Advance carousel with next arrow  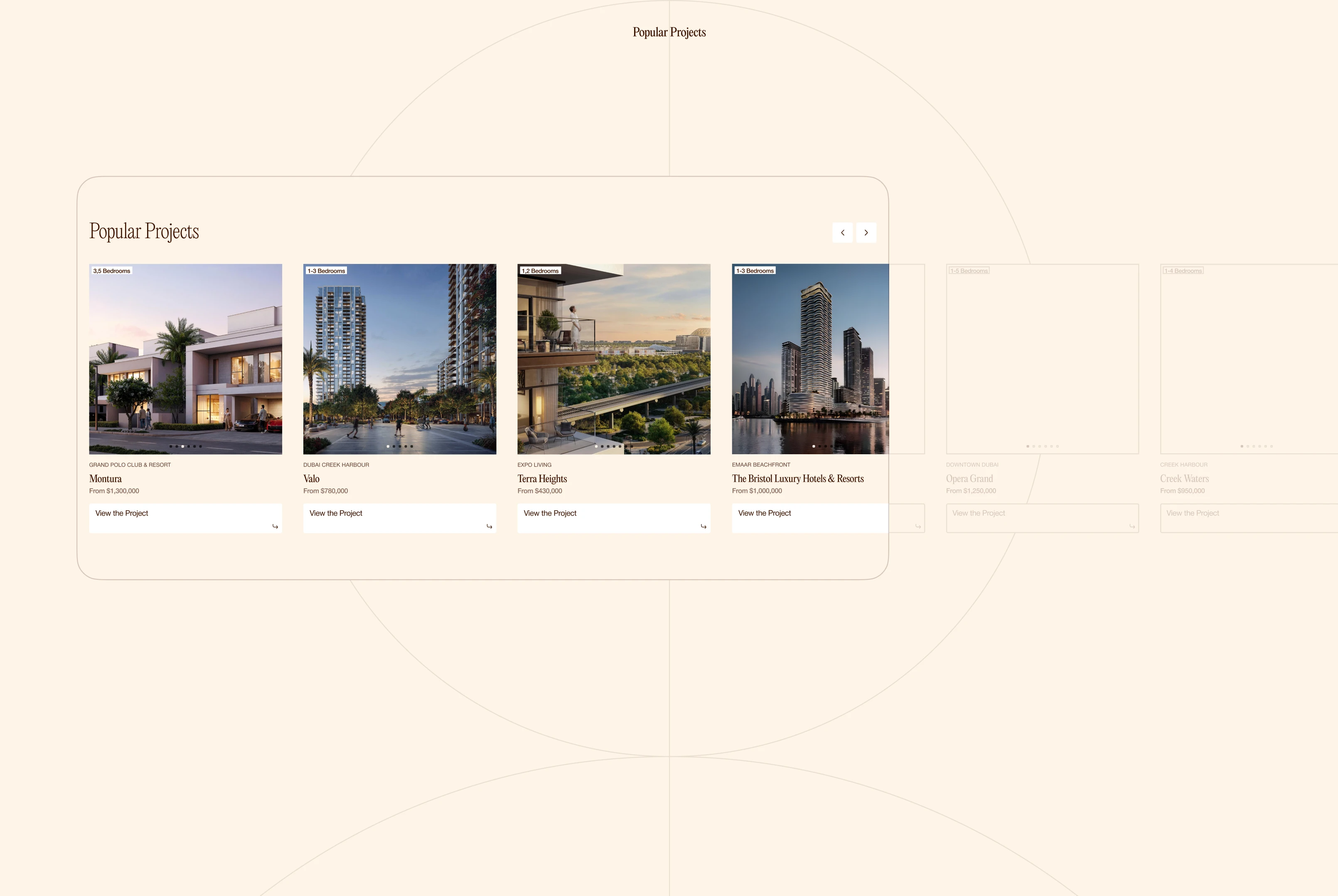coord(866,233)
